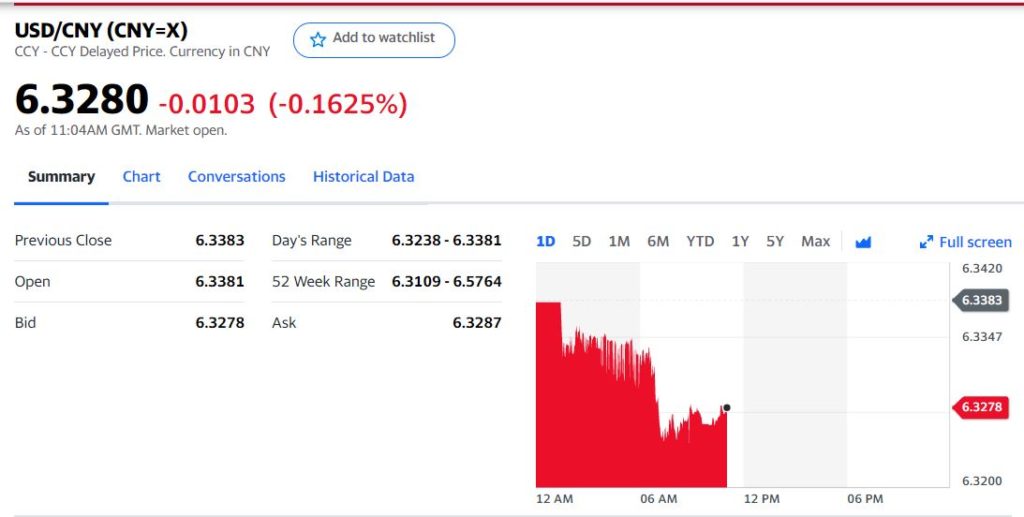
Task: Click the Full screen expand arrows icon
Action: click(926, 242)
